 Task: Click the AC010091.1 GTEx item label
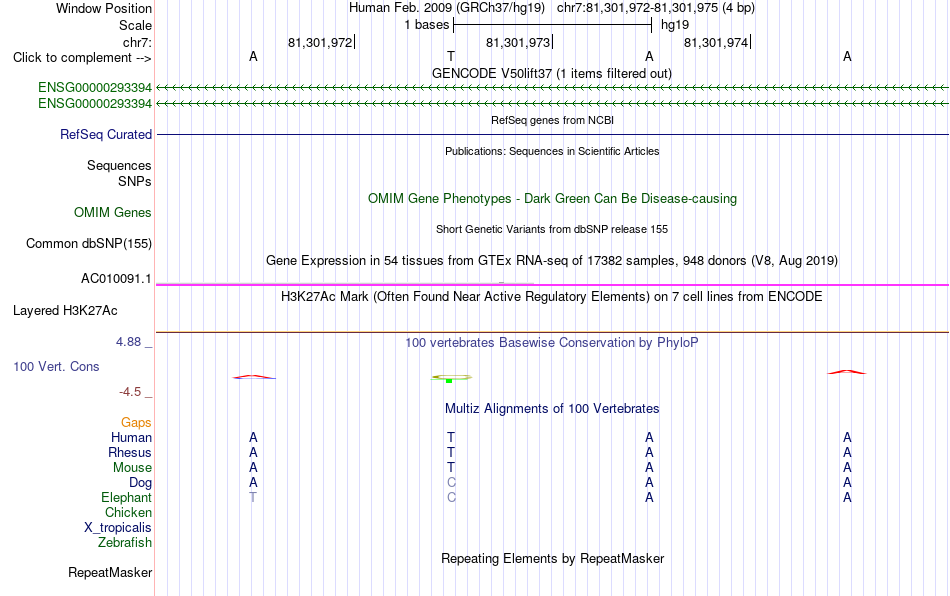pyautogui.click(x=116, y=279)
